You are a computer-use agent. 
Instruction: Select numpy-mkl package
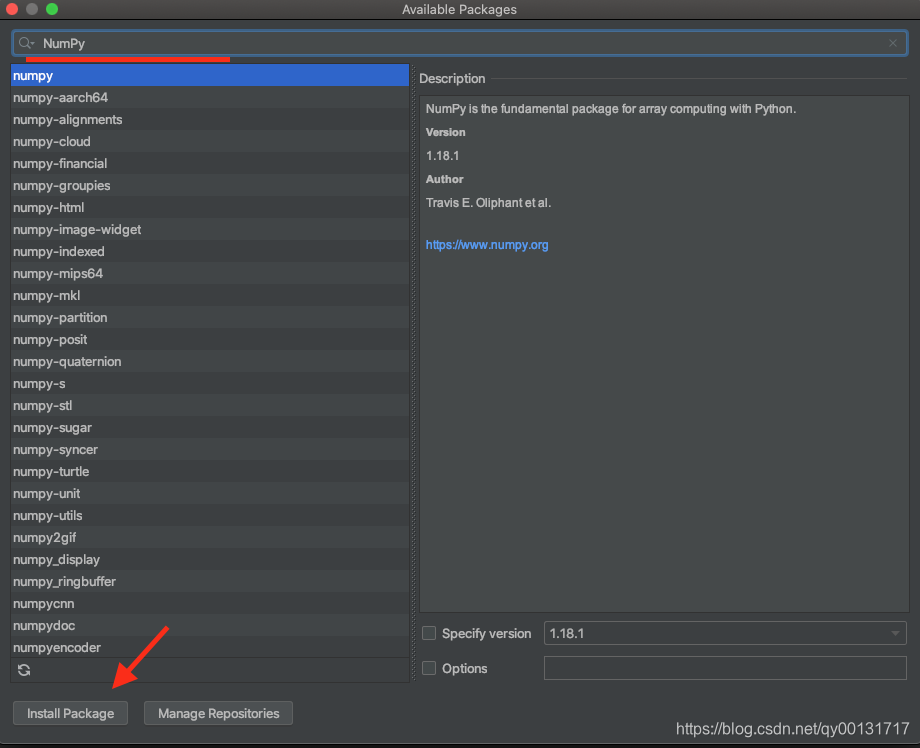coord(209,296)
